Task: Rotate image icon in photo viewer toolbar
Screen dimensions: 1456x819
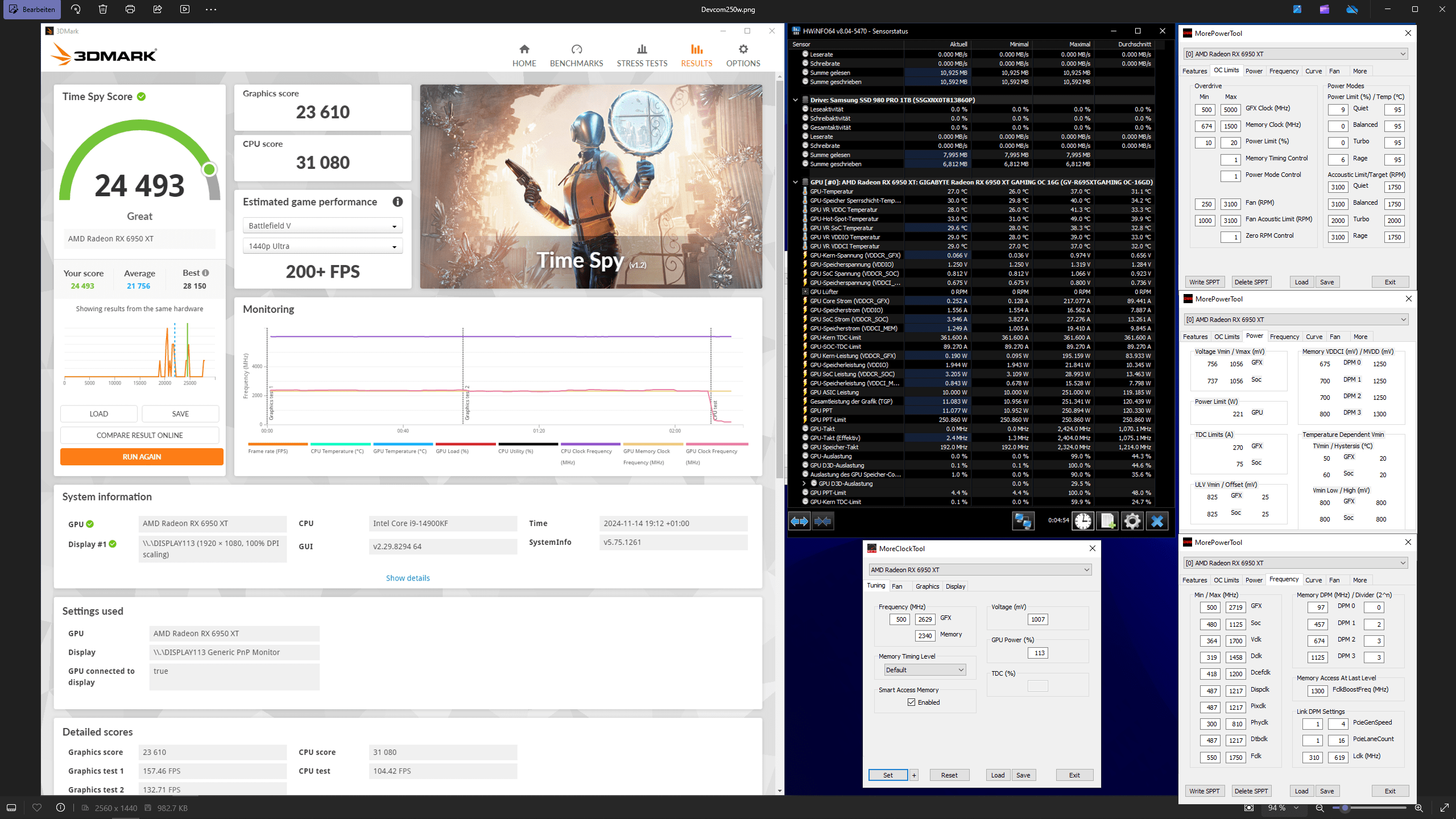Action: point(76,9)
